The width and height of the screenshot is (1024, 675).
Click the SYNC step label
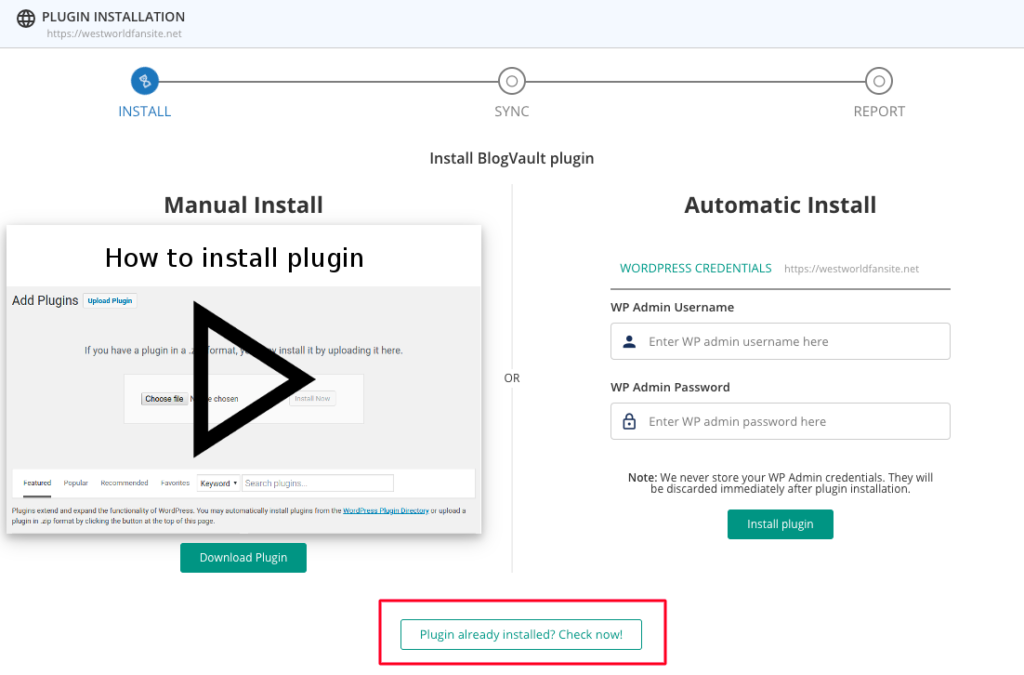click(x=511, y=112)
